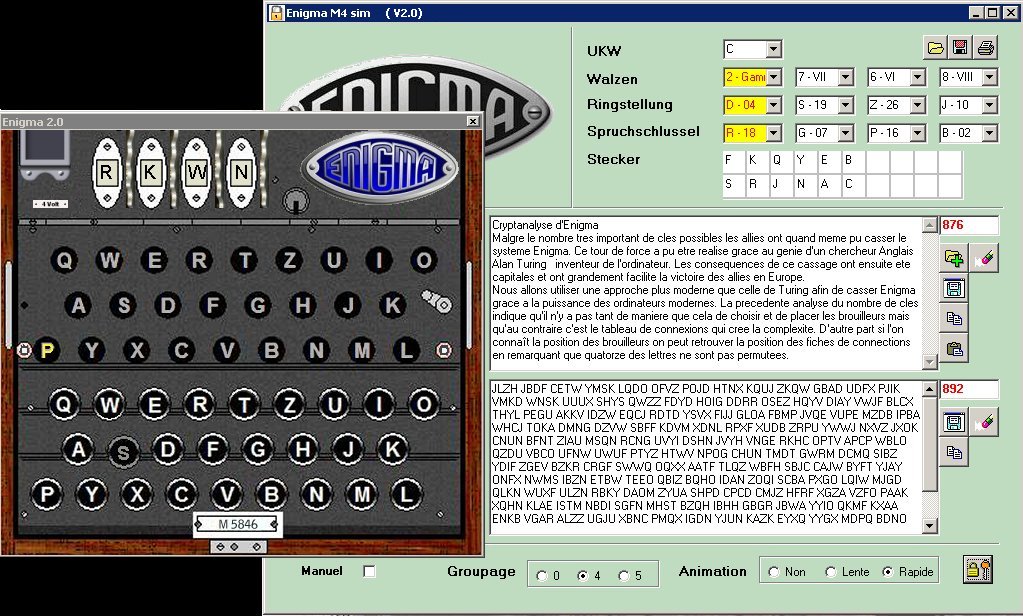Expand the Spruchschlussel dropdown showing B - 02
Viewport: 1023px width, 616px height.
pyautogui.click(x=989, y=133)
